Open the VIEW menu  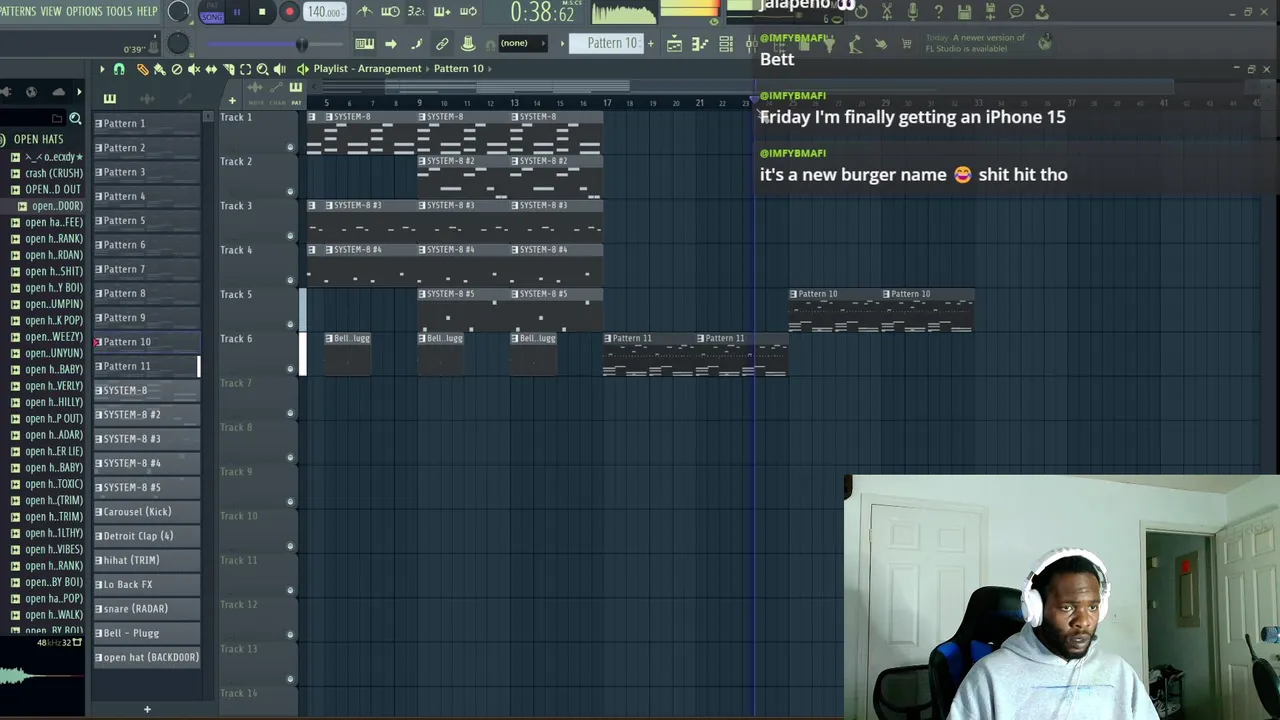51,11
